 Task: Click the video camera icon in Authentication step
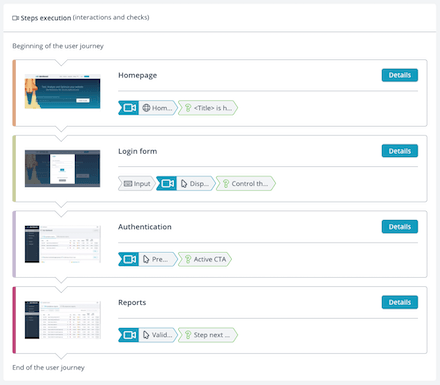click(129, 259)
